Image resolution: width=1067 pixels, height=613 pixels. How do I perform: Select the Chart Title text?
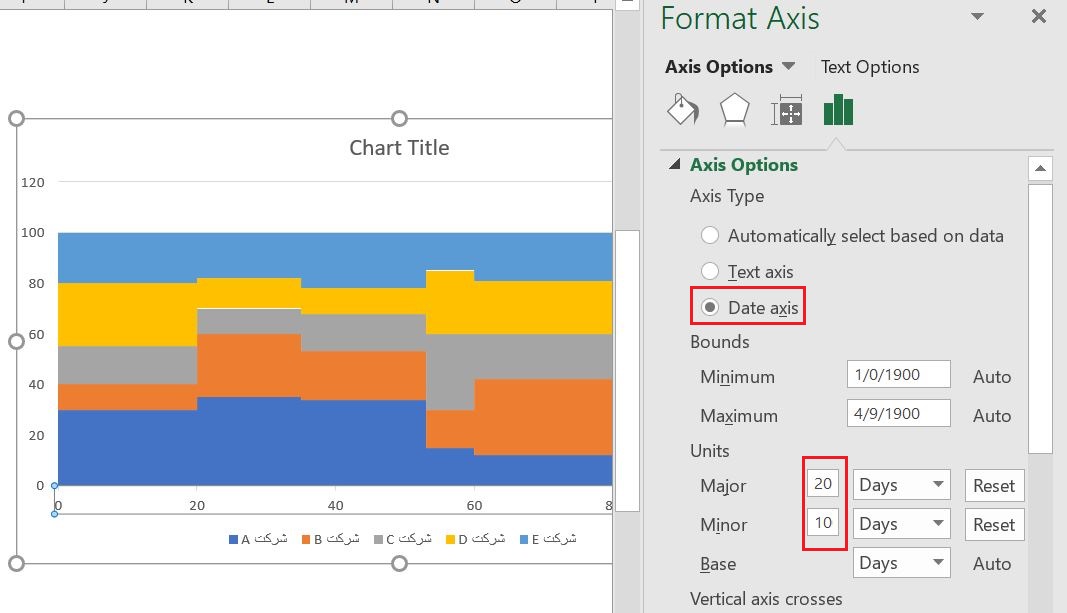(x=399, y=148)
